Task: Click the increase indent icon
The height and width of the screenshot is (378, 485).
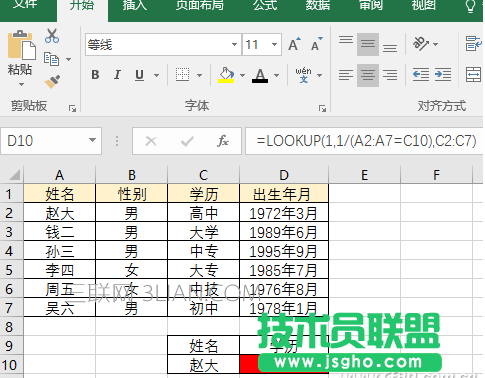Action: tap(443, 75)
